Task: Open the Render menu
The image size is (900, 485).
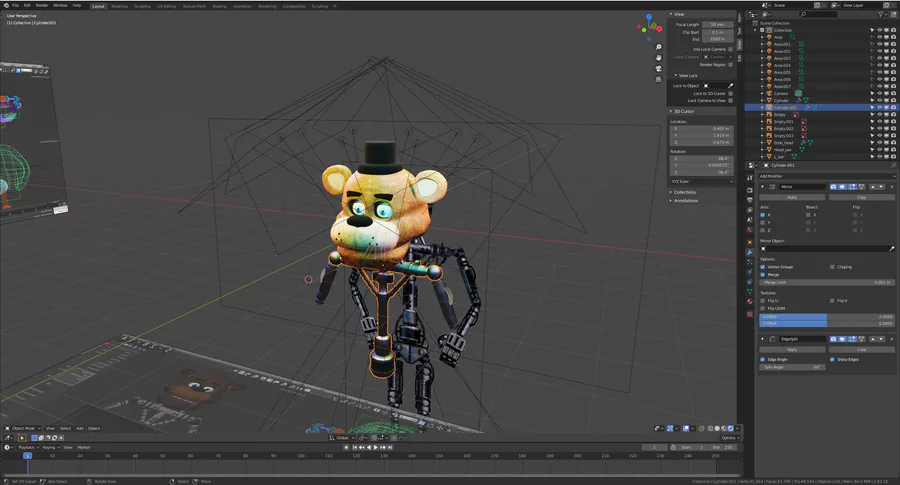Action: pos(42,5)
